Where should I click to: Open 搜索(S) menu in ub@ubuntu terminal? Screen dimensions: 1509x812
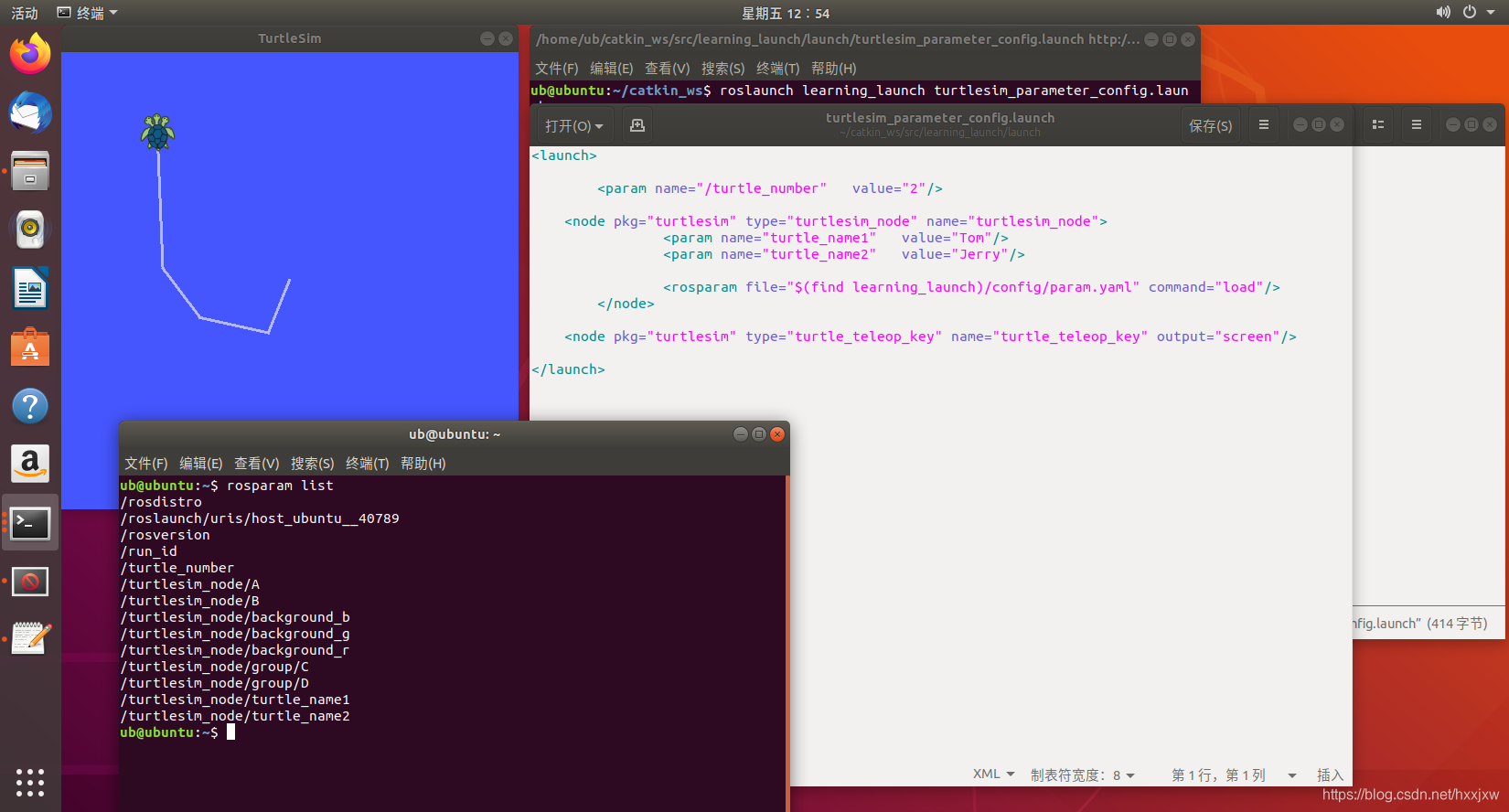313,464
